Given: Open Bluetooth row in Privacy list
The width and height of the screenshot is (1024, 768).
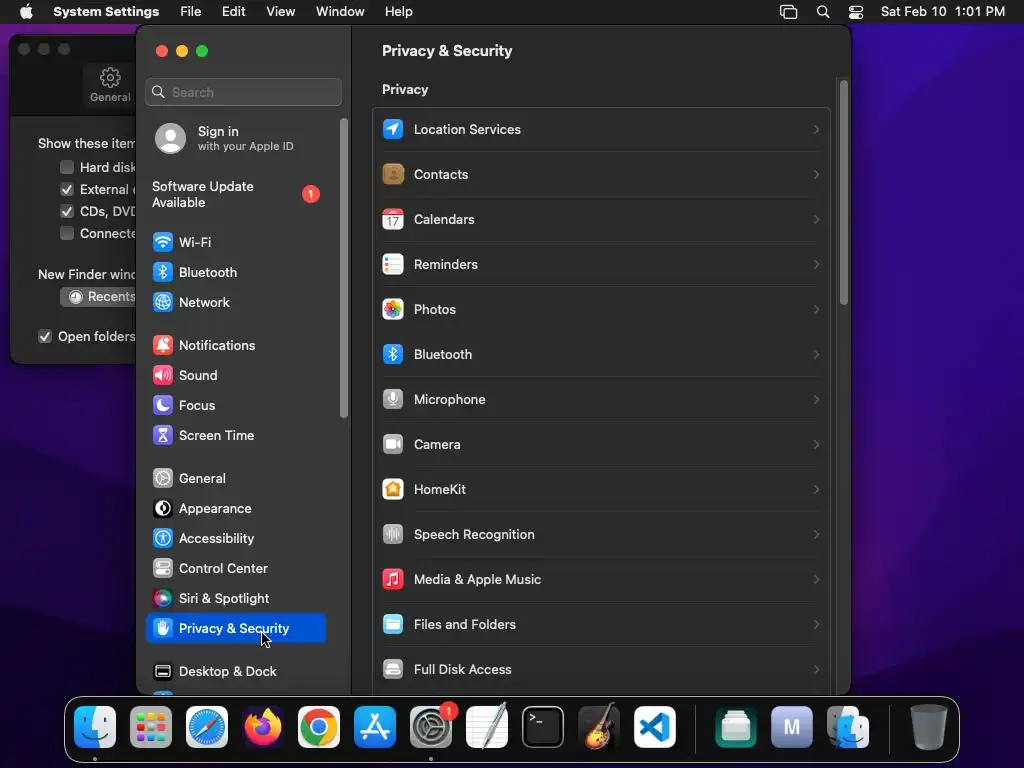Looking at the screenshot, I should coord(601,355).
